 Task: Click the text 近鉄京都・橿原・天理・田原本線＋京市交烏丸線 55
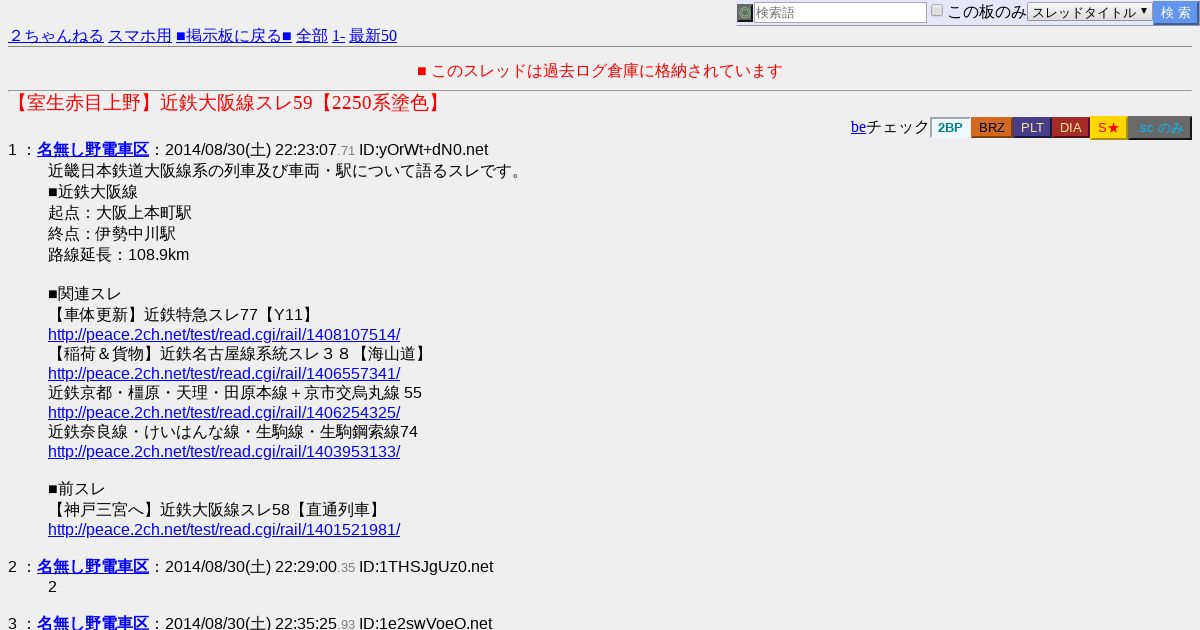[235, 393]
